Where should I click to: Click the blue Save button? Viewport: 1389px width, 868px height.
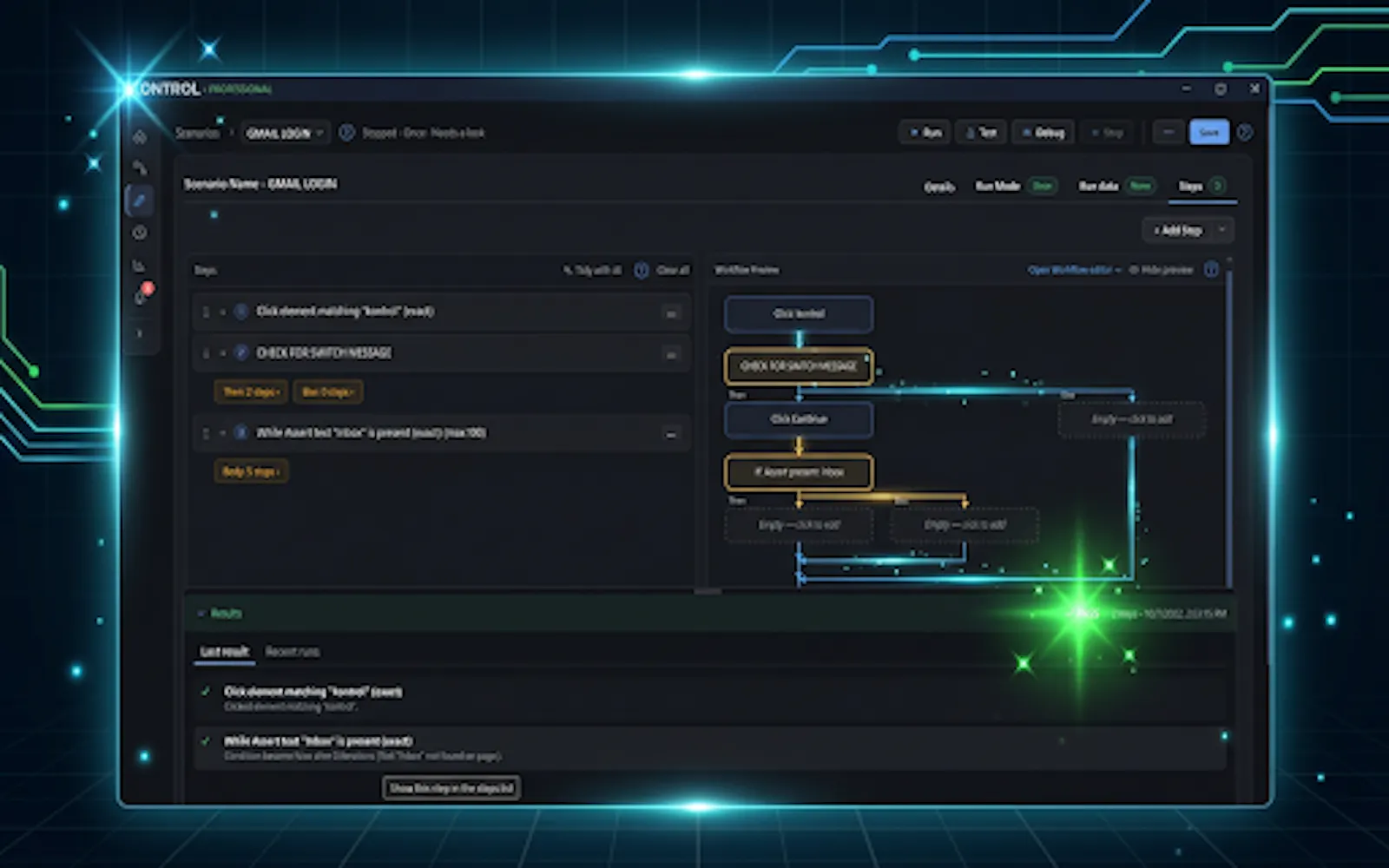click(x=1208, y=132)
